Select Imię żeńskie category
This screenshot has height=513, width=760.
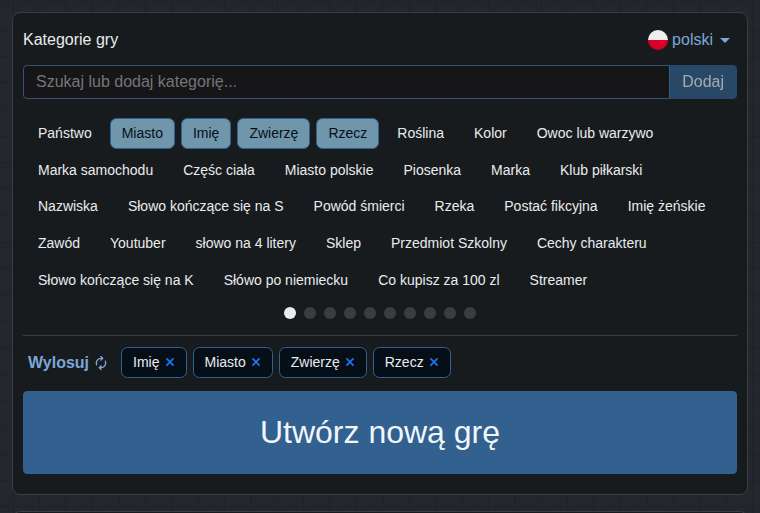666,207
